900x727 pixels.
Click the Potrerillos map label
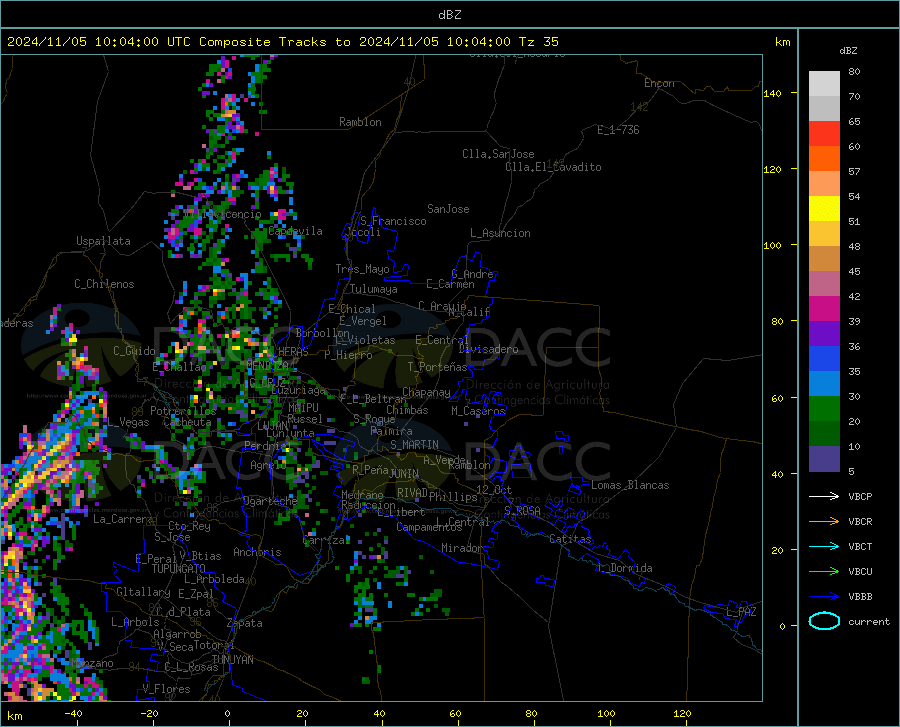coord(183,411)
